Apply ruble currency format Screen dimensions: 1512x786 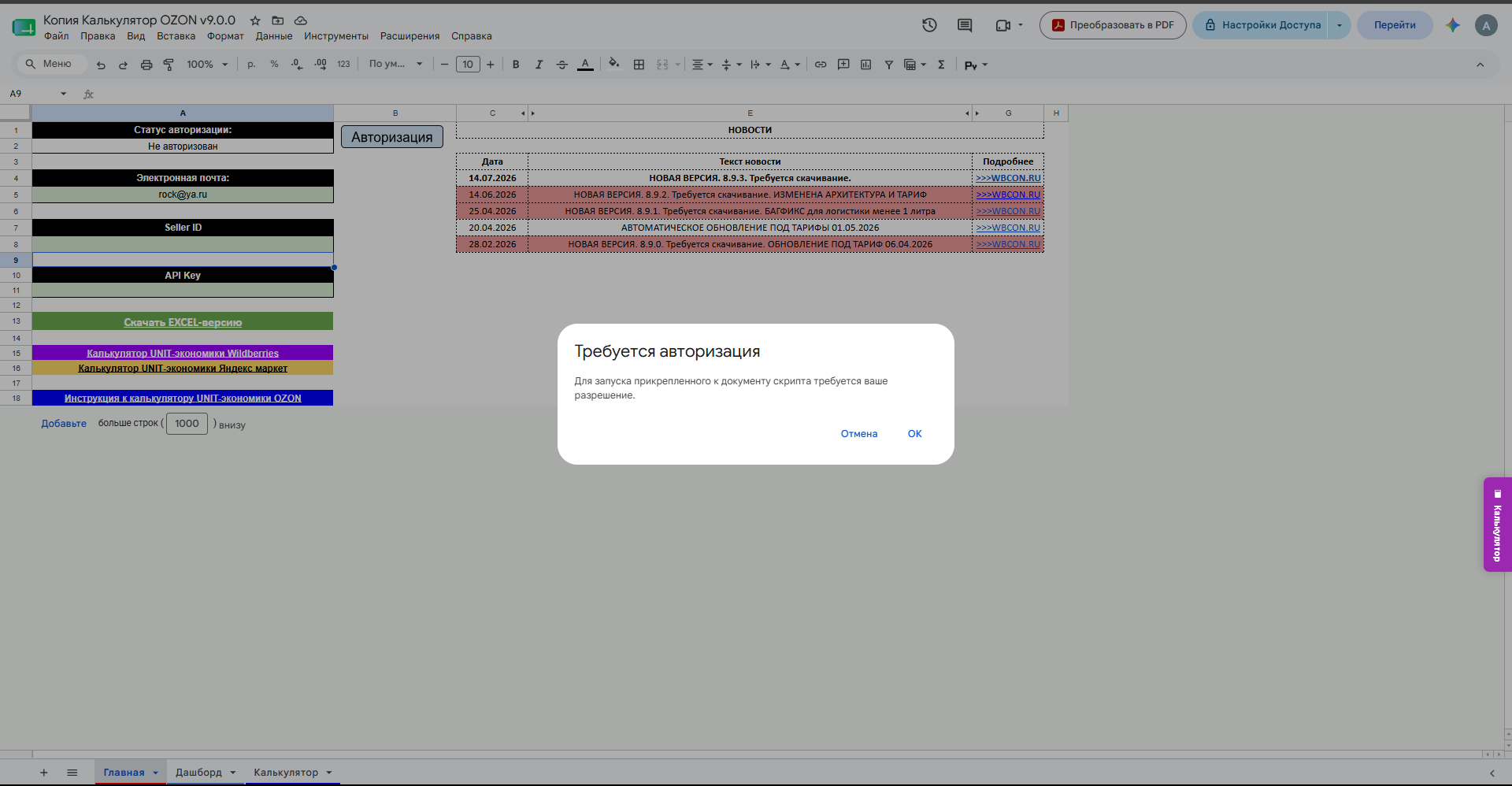251,65
